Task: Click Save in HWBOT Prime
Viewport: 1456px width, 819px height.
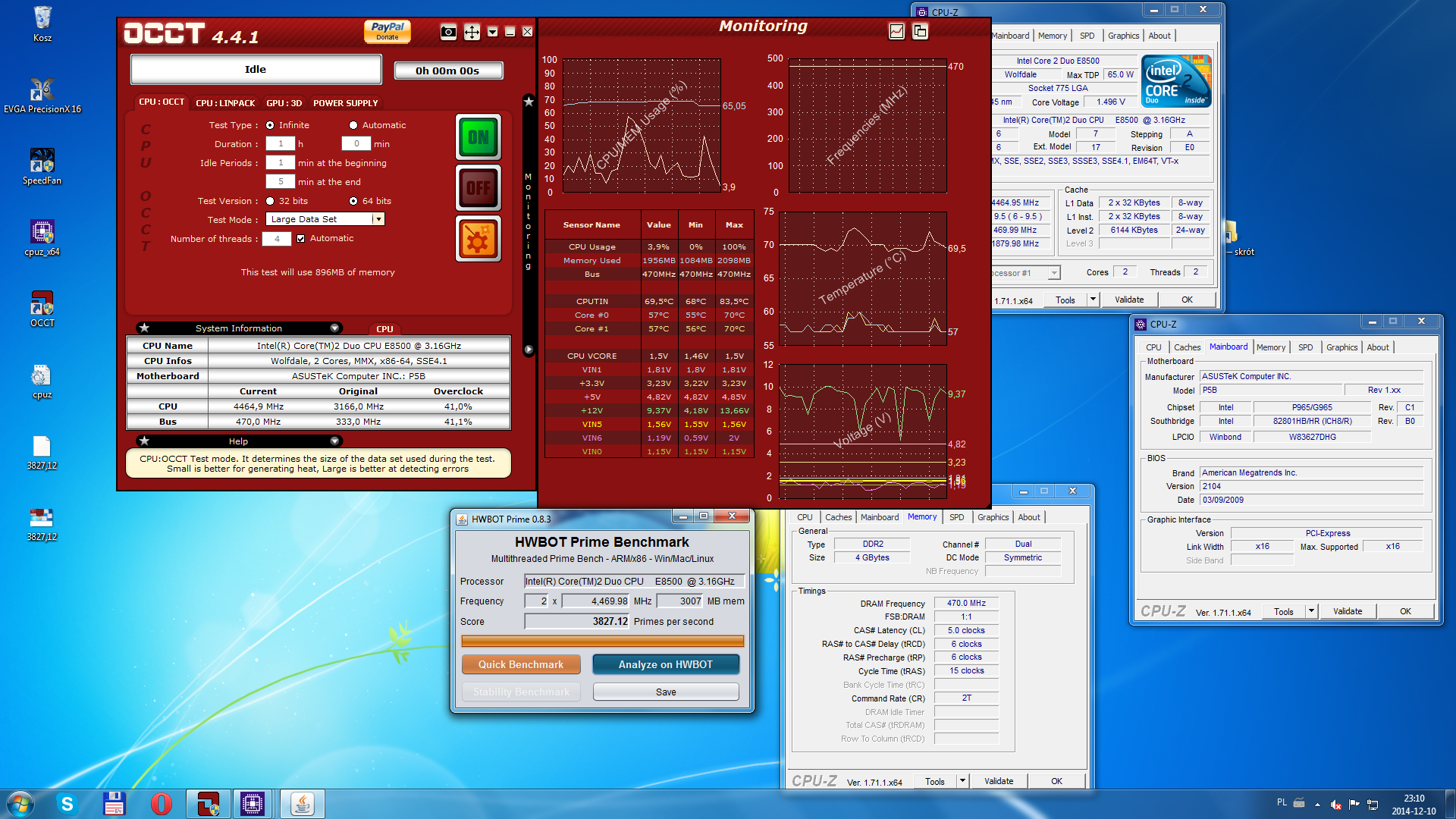Action: [x=666, y=692]
